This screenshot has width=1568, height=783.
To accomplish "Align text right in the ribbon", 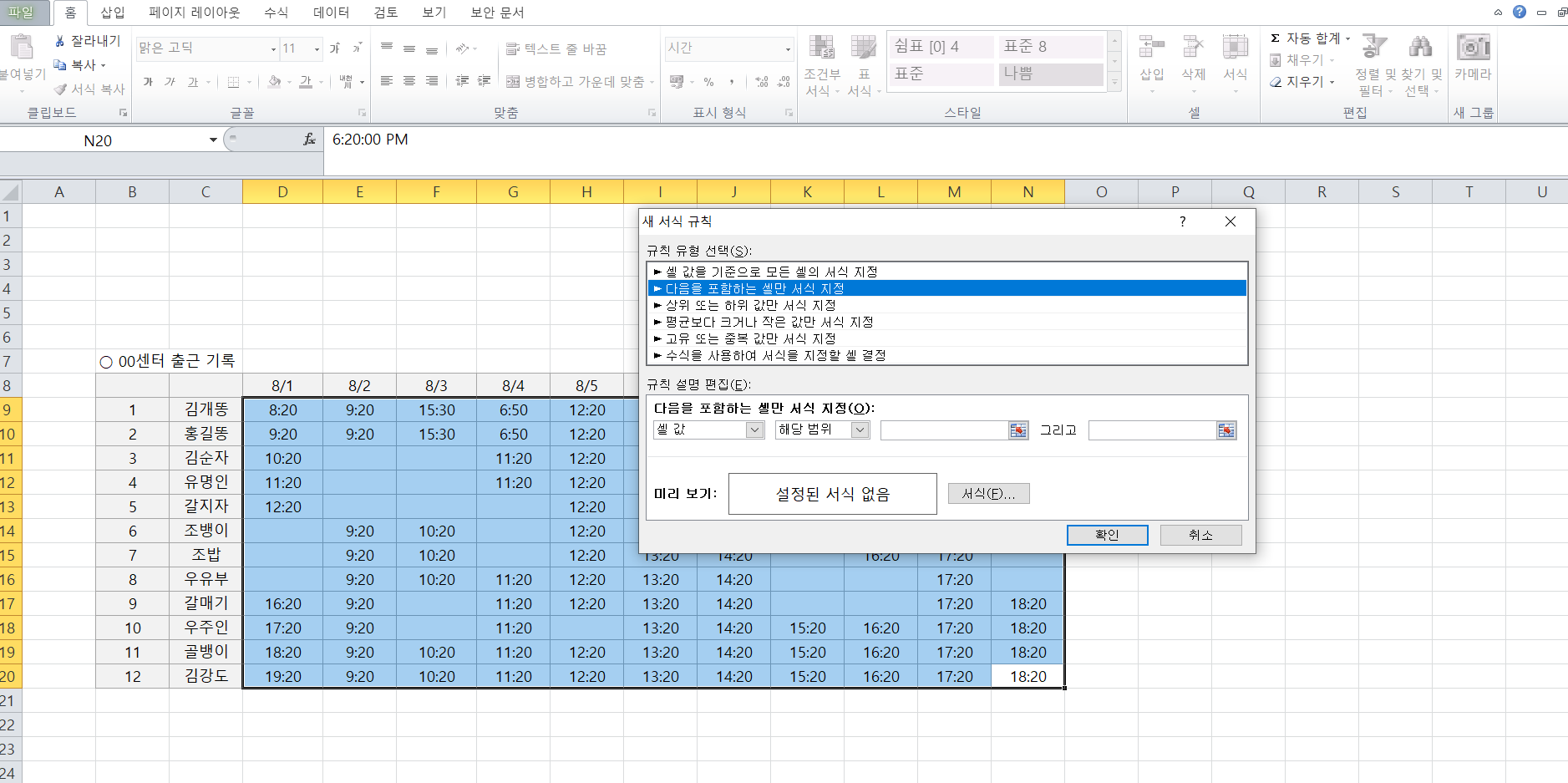I will 432,81.
